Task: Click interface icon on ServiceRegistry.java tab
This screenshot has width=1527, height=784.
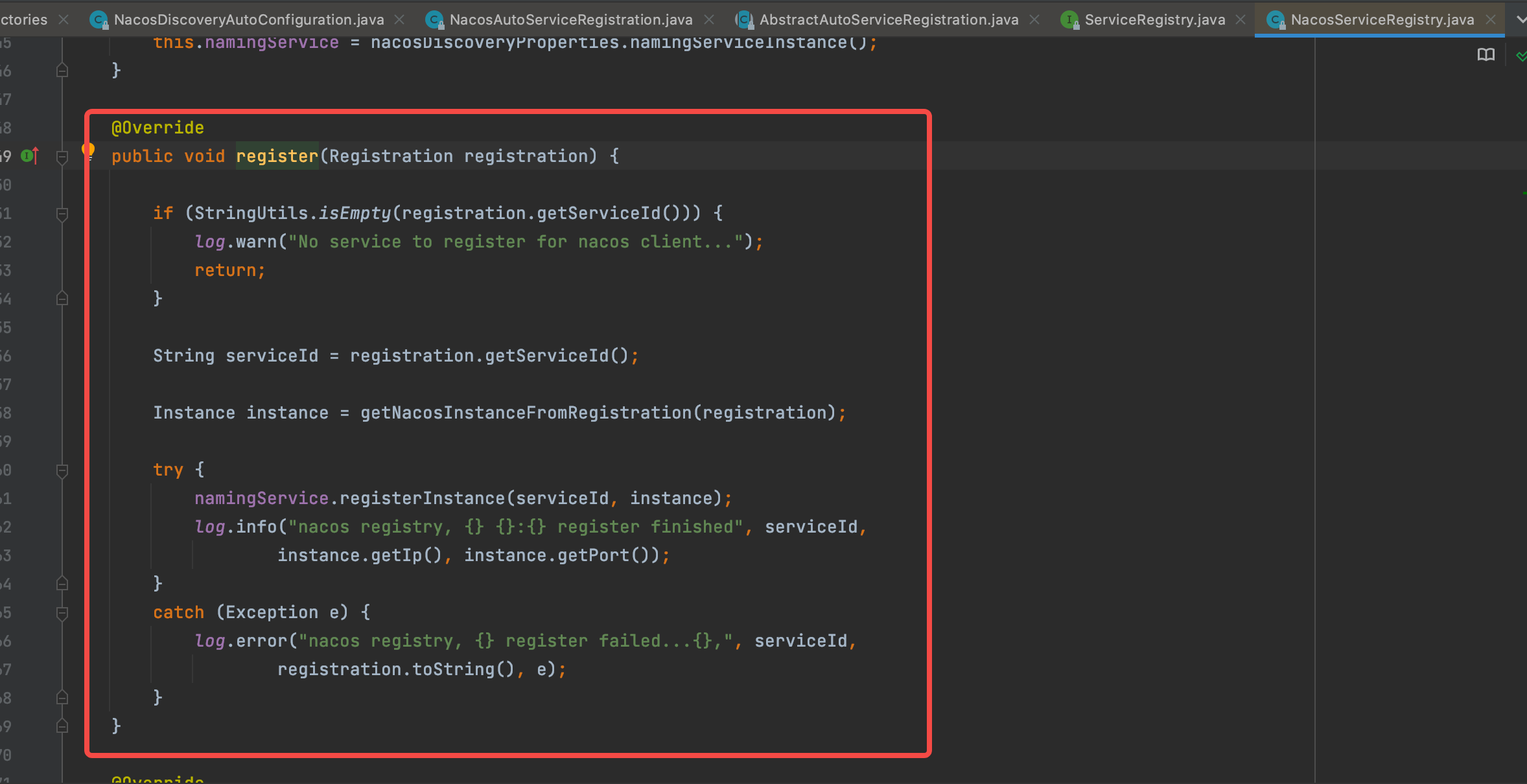Action: [x=1069, y=20]
